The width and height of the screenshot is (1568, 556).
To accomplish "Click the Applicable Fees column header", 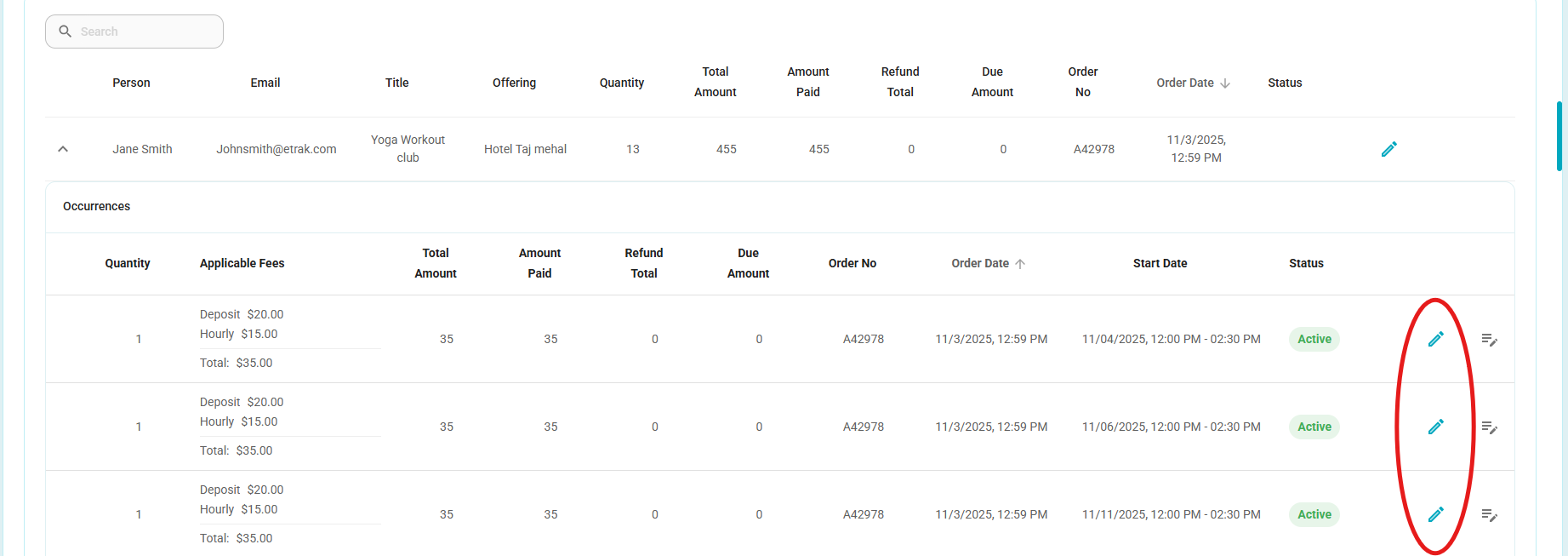I will 242,263.
